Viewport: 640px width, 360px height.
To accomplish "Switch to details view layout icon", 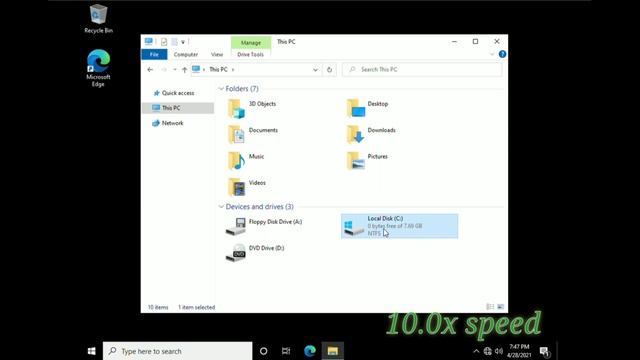I will click(490, 307).
